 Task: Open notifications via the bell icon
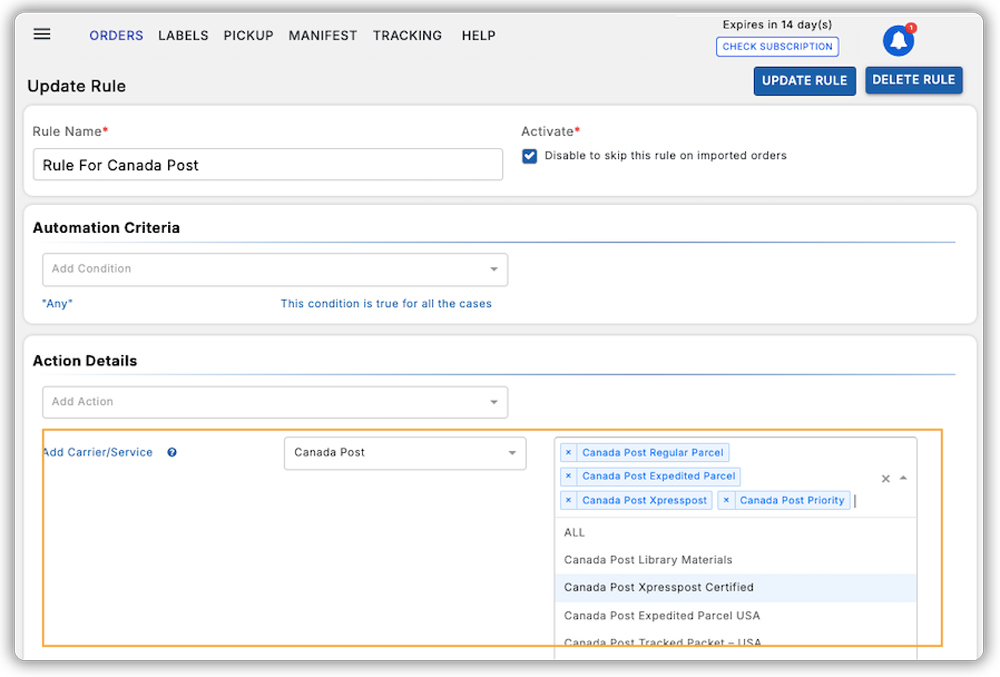click(x=897, y=39)
